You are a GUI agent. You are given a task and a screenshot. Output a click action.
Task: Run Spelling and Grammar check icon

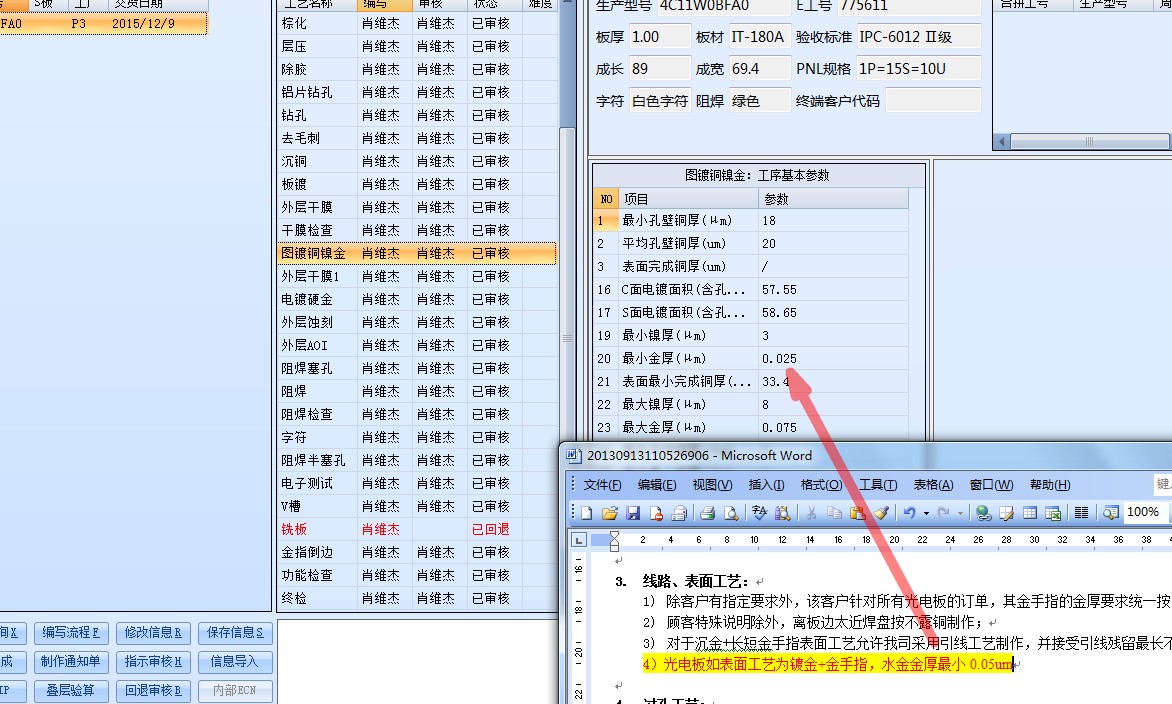pyautogui.click(x=759, y=513)
